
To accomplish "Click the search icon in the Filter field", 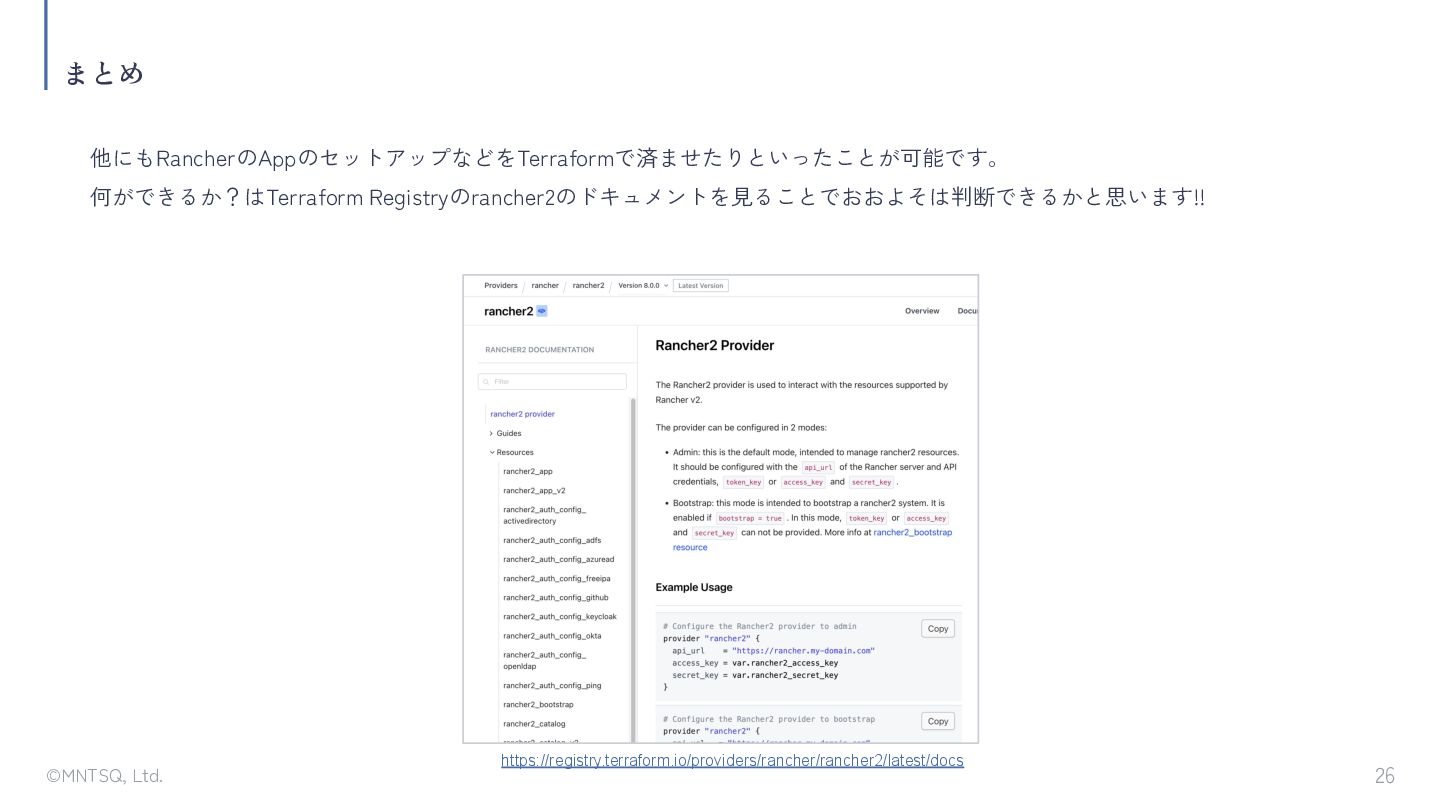I will [x=487, y=382].
